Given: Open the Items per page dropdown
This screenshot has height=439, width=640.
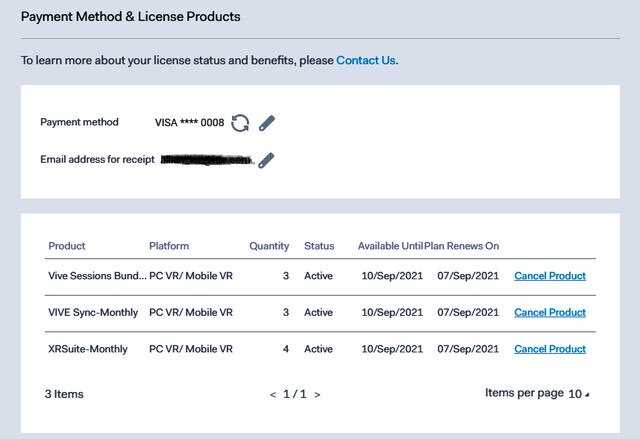Looking at the screenshot, I should [x=578, y=394].
